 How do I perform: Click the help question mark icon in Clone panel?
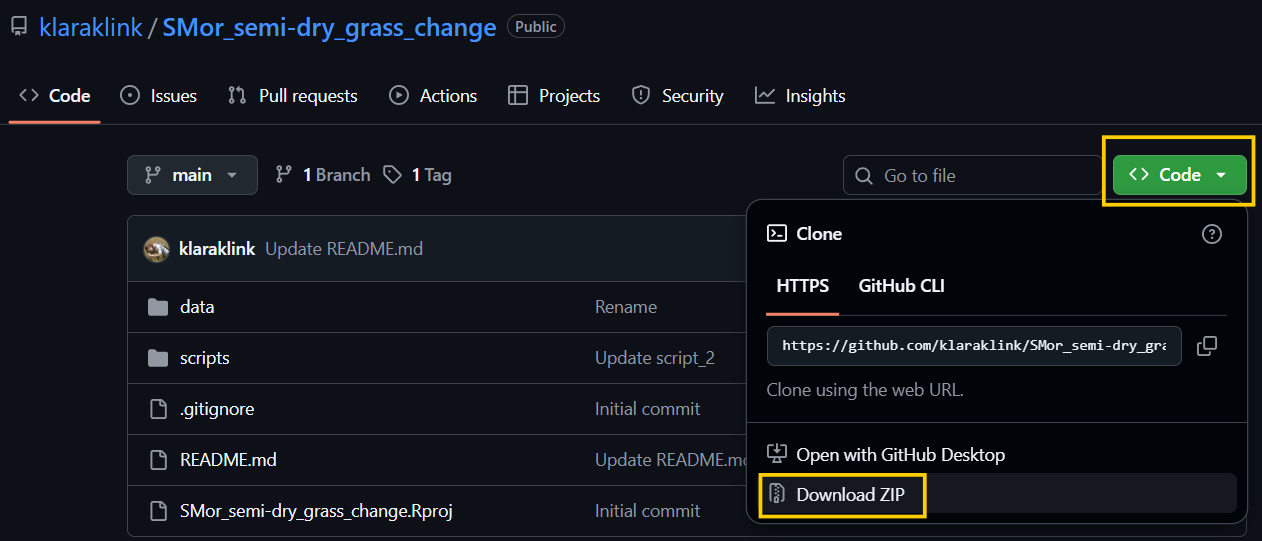(x=1211, y=234)
